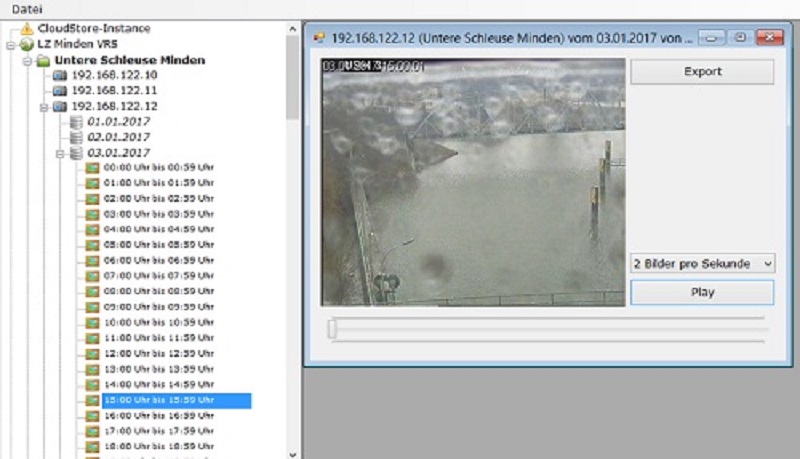Click image icon for 03:00 Uhr recording
800x459 pixels.
point(92,214)
